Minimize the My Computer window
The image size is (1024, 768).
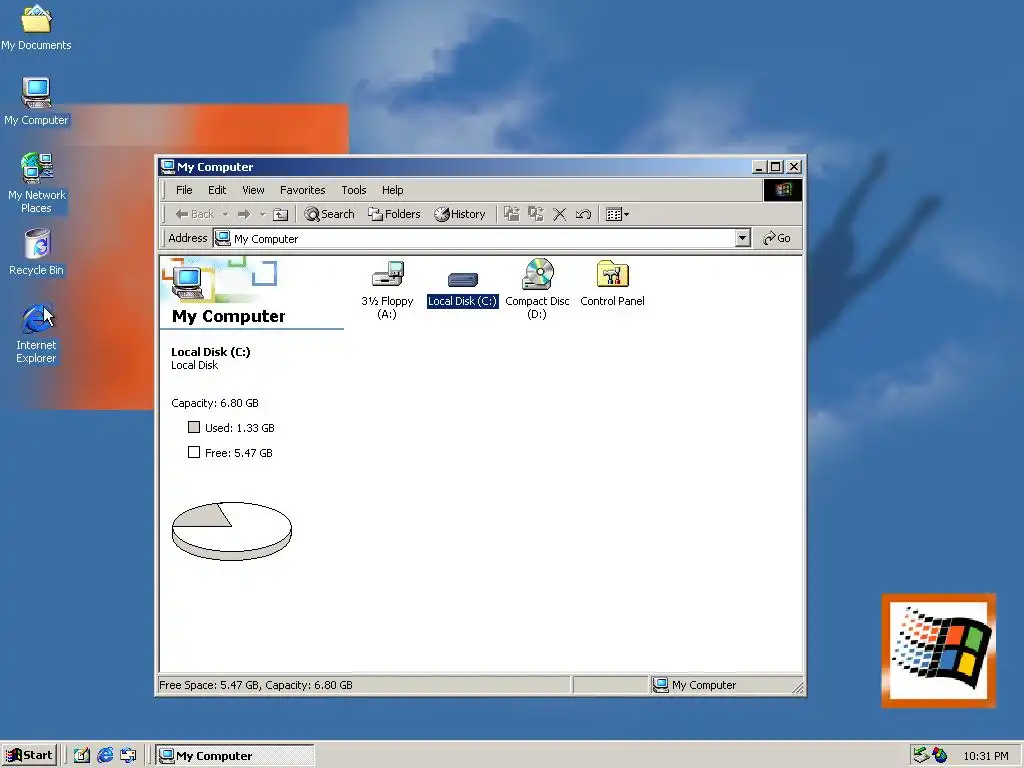[758, 167]
